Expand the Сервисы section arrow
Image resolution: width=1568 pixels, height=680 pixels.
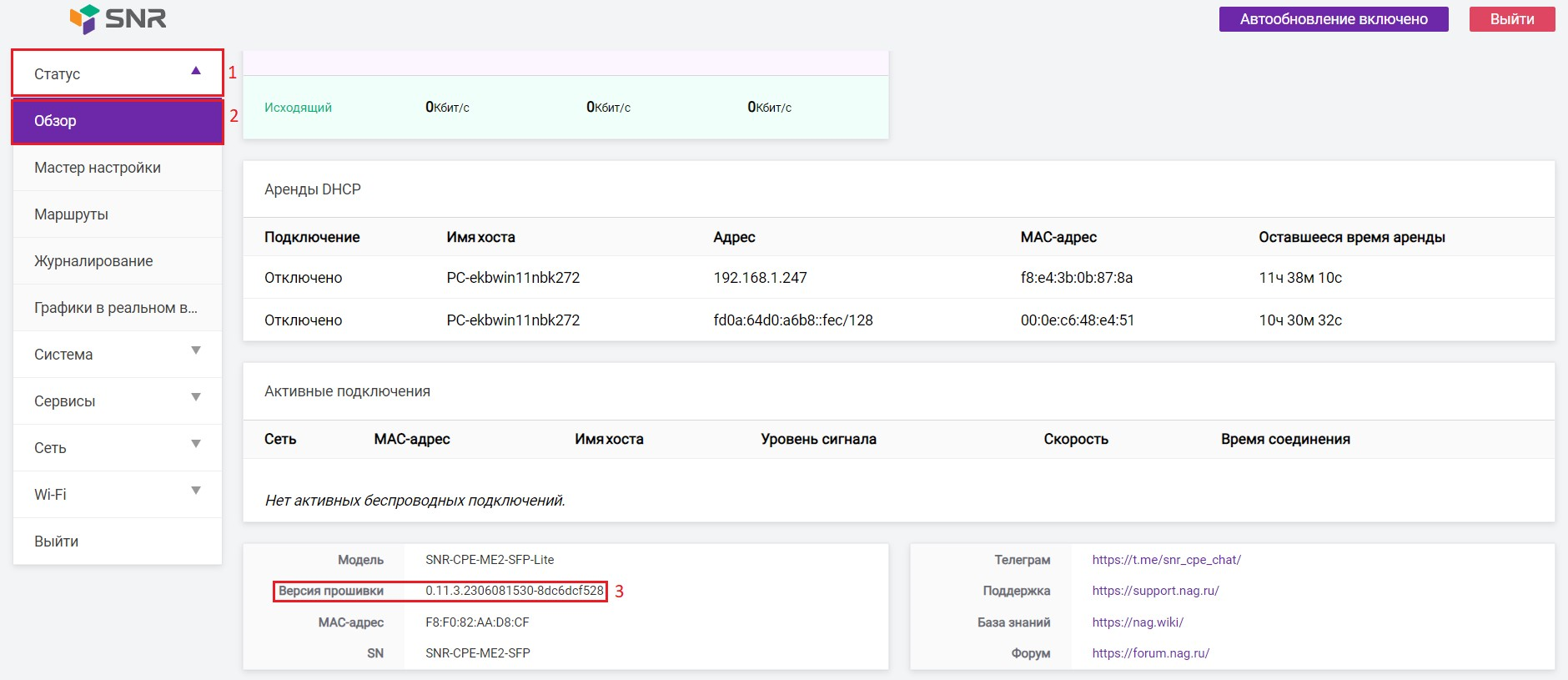pyautogui.click(x=196, y=397)
